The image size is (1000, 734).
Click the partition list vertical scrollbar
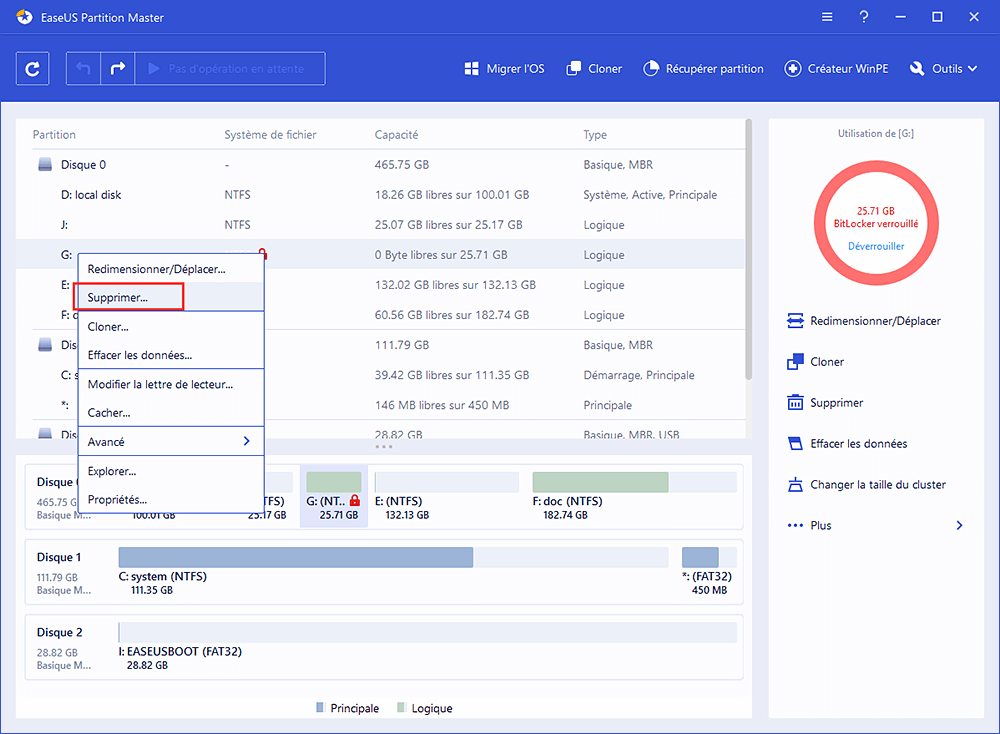749,249
